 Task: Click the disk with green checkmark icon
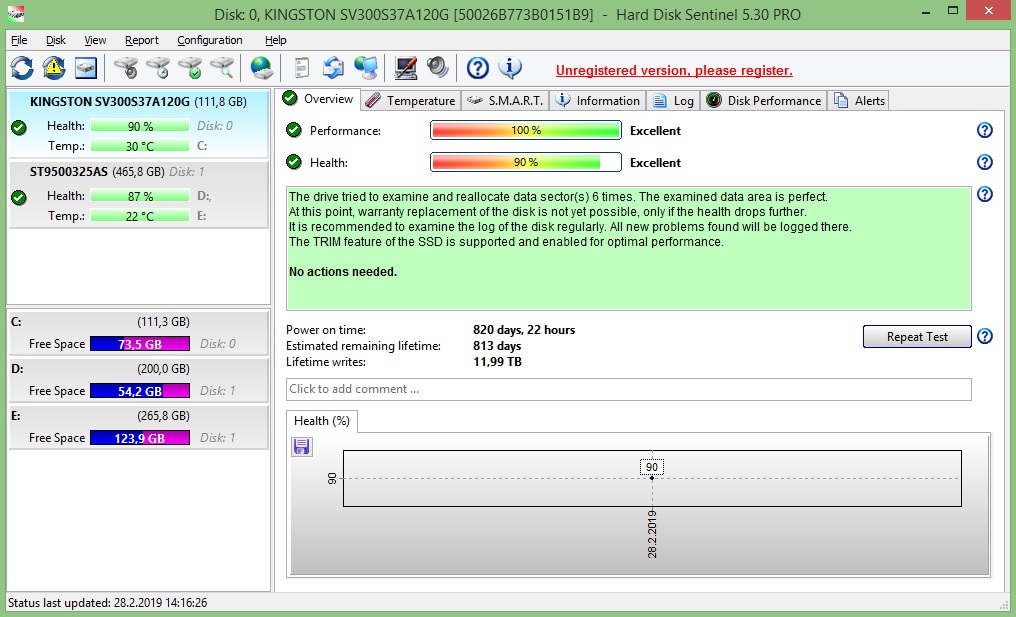[190, 68]
